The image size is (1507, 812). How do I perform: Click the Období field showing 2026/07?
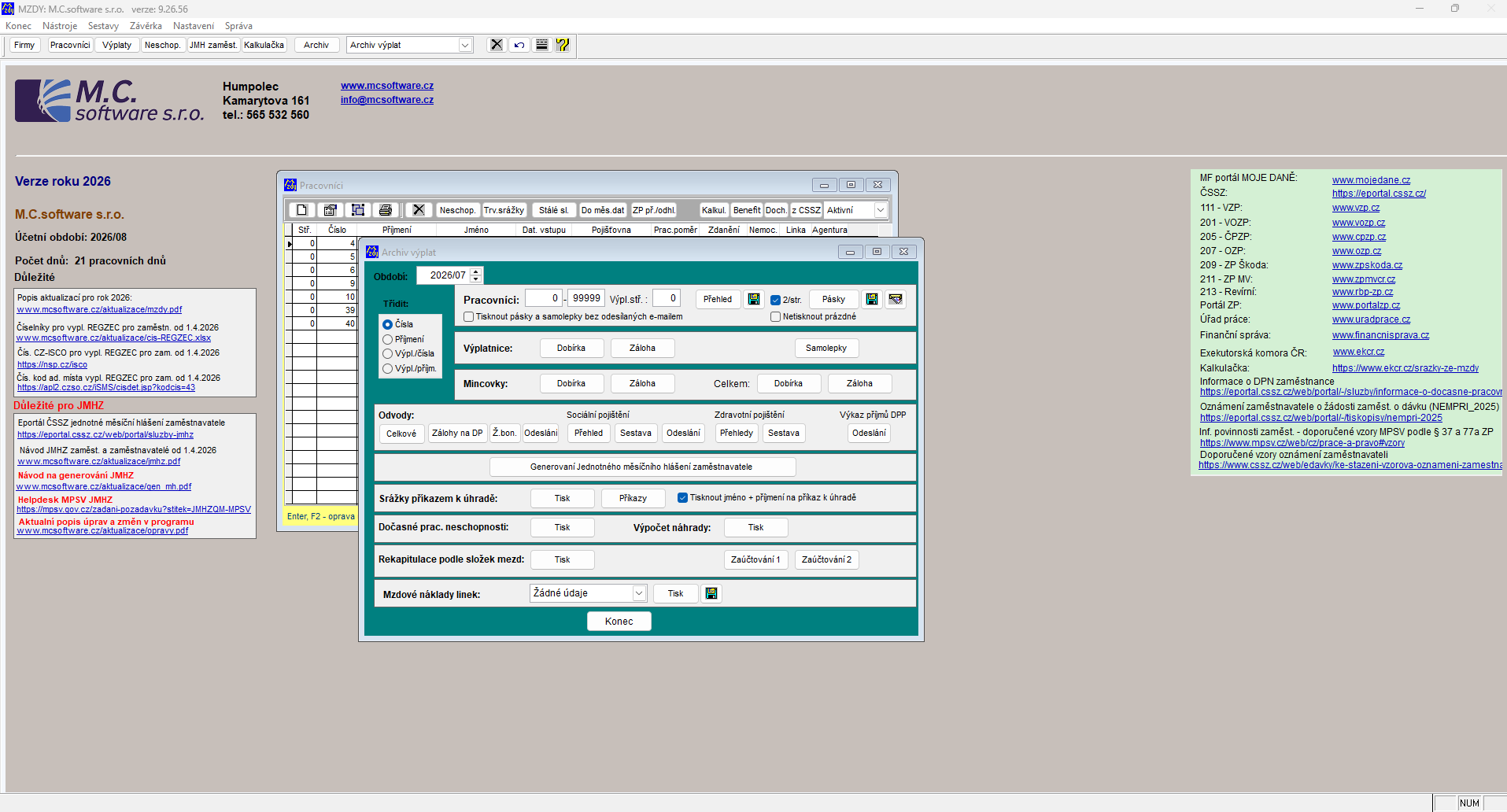(x=444, y=275)
